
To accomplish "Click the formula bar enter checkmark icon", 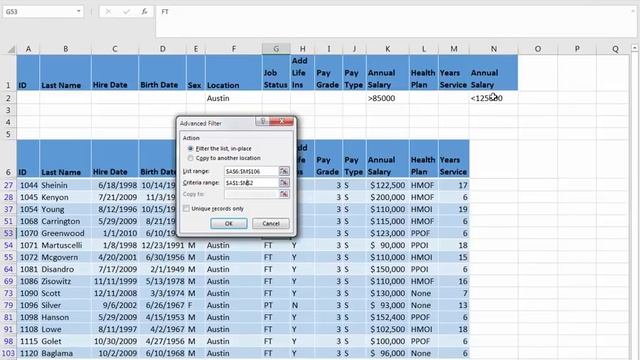I will pos(126,12).
